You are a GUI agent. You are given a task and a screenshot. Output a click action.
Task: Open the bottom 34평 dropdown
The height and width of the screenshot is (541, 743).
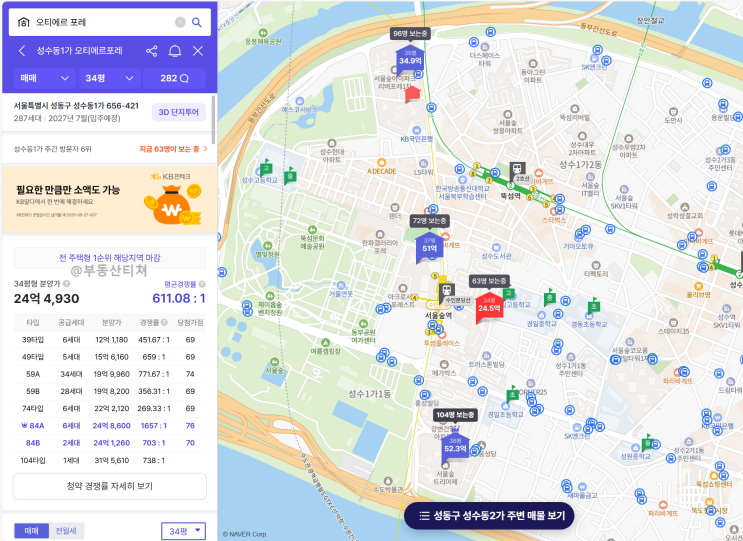click(183, 531)
